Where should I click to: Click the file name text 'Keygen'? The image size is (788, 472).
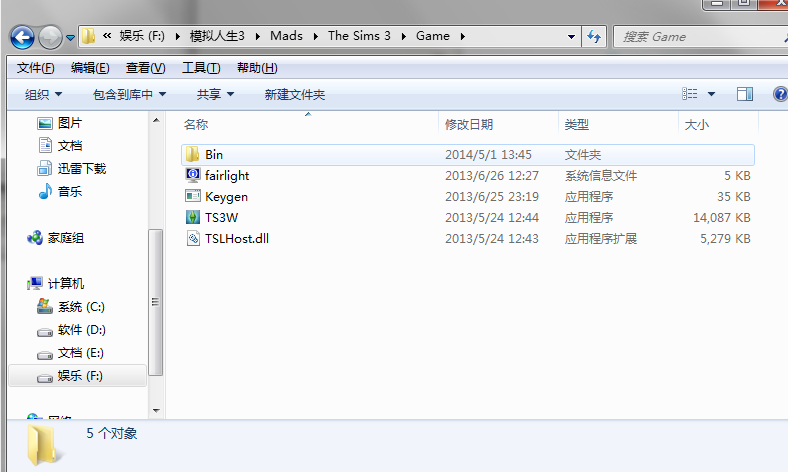226,197
